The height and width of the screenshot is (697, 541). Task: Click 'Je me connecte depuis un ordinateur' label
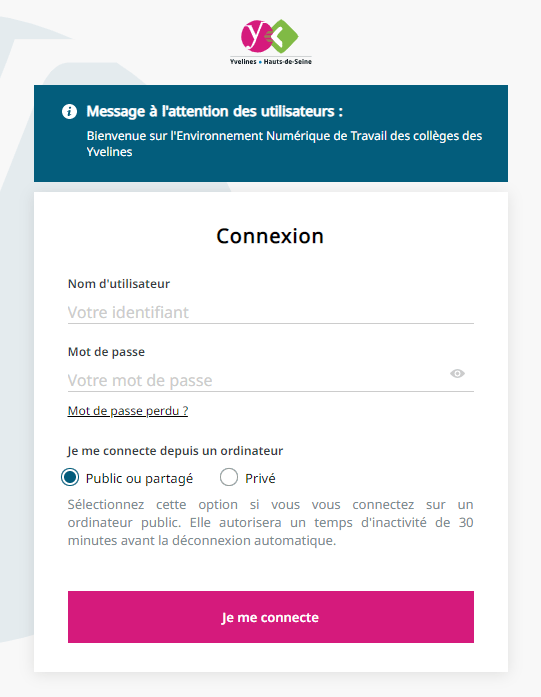(x=175, y=451)
